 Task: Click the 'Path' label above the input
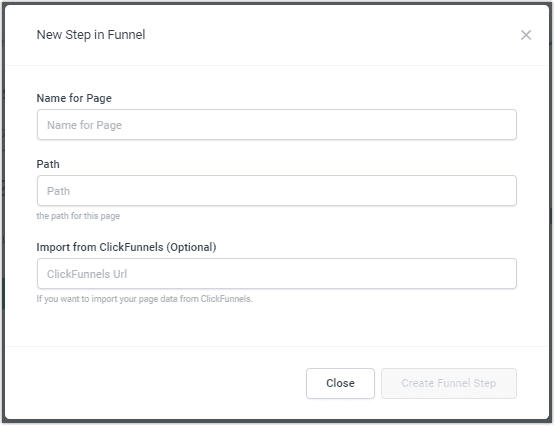[x=48, y=164]
